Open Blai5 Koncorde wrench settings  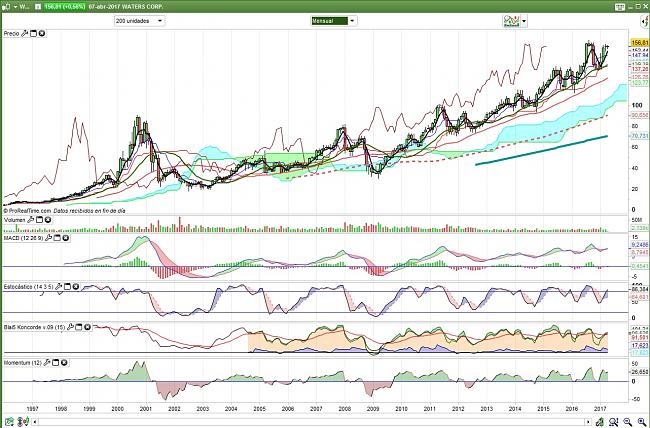point(70,327)
